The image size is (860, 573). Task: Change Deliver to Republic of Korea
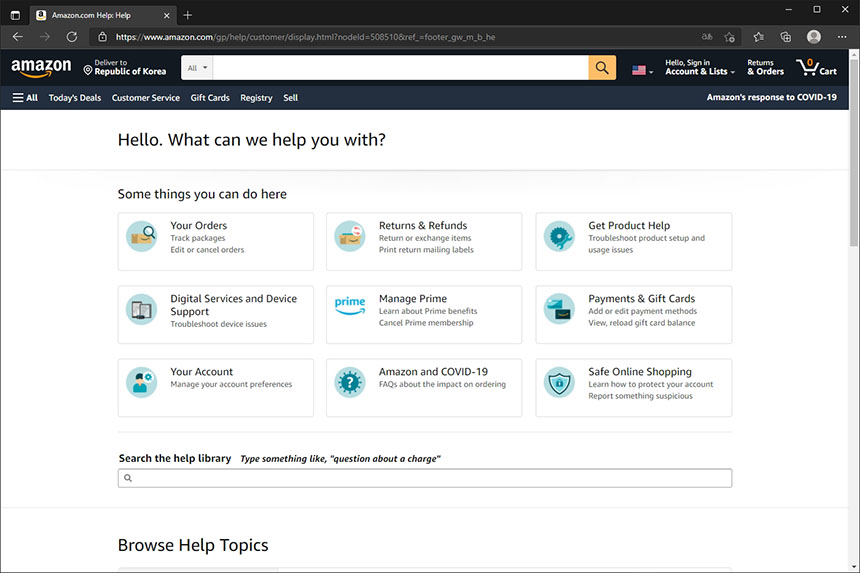pyautogui.click(x=125, y=67)
